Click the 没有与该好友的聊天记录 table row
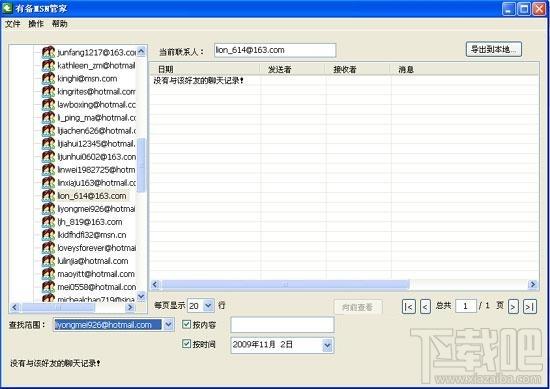The height and width of the screenshot is (389, 550). coord(344,81)
